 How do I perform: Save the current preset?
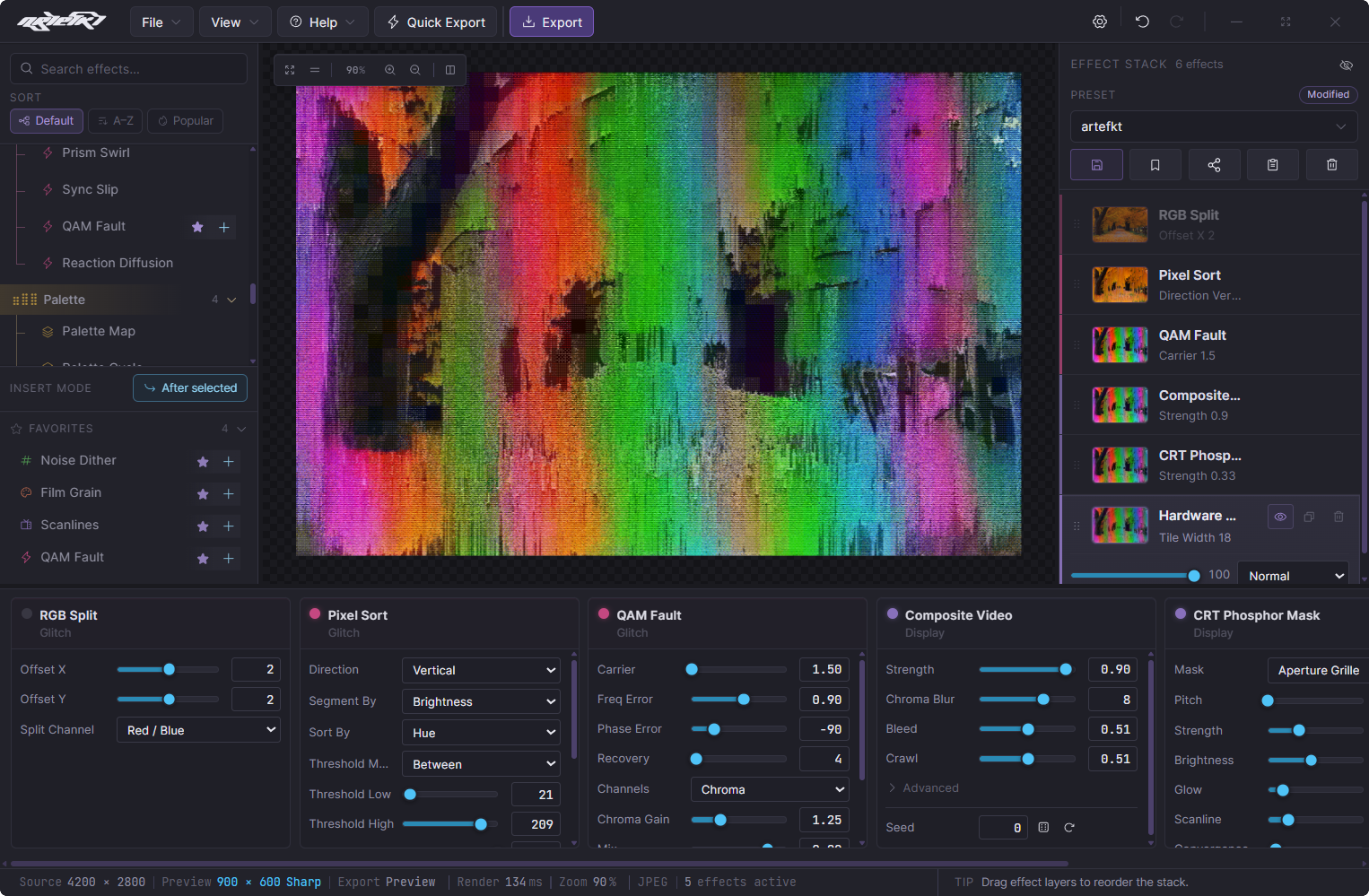1096,165
